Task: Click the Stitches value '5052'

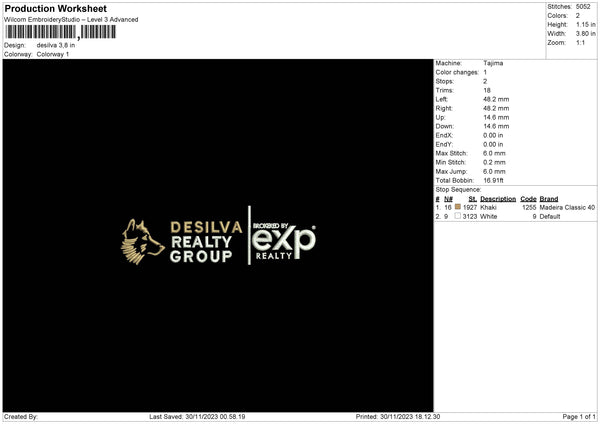Action: pyautogui.click(x=583, y=7)
